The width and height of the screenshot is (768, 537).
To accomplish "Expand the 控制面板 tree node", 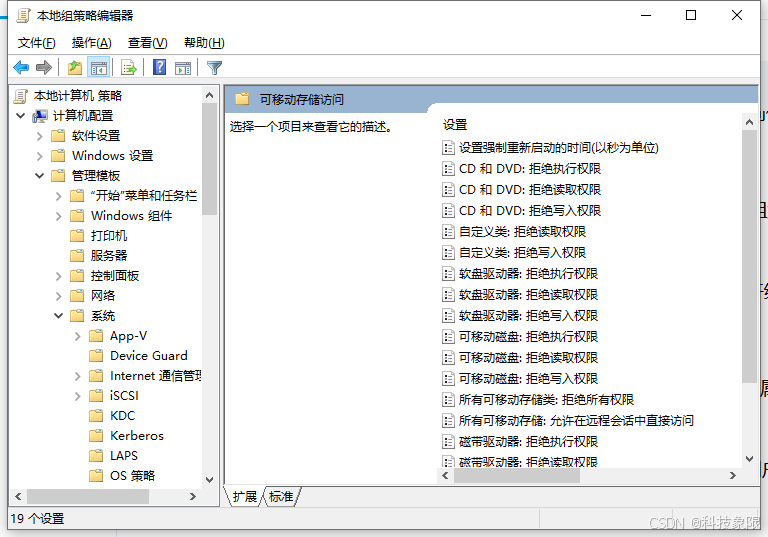I will 59,276.
